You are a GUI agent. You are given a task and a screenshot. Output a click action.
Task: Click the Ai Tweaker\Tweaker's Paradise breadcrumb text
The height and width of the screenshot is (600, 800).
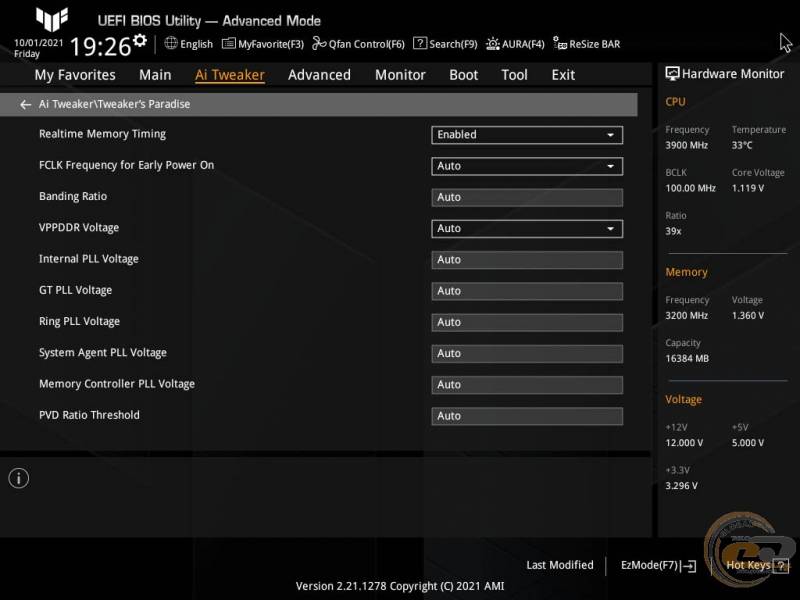(x=114, y=104)
